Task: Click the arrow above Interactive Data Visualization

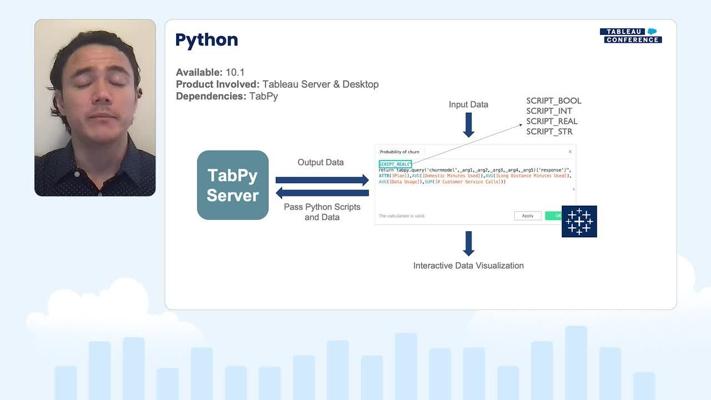Action: pyautogui.click(x=468, y=243)
